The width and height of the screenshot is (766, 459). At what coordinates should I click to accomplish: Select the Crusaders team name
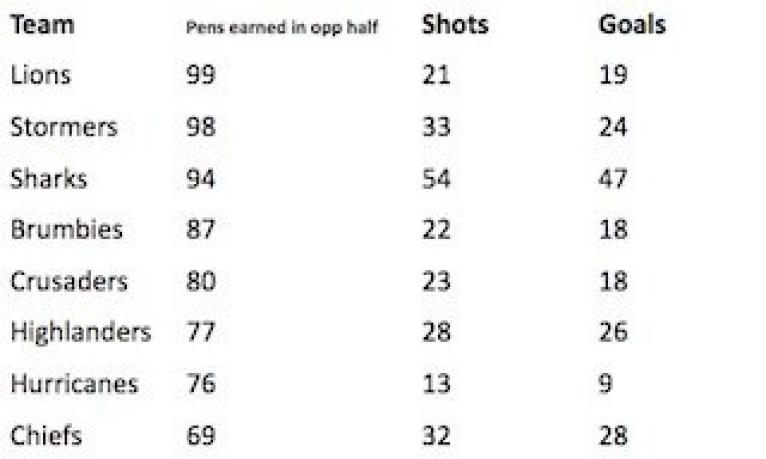69,281
